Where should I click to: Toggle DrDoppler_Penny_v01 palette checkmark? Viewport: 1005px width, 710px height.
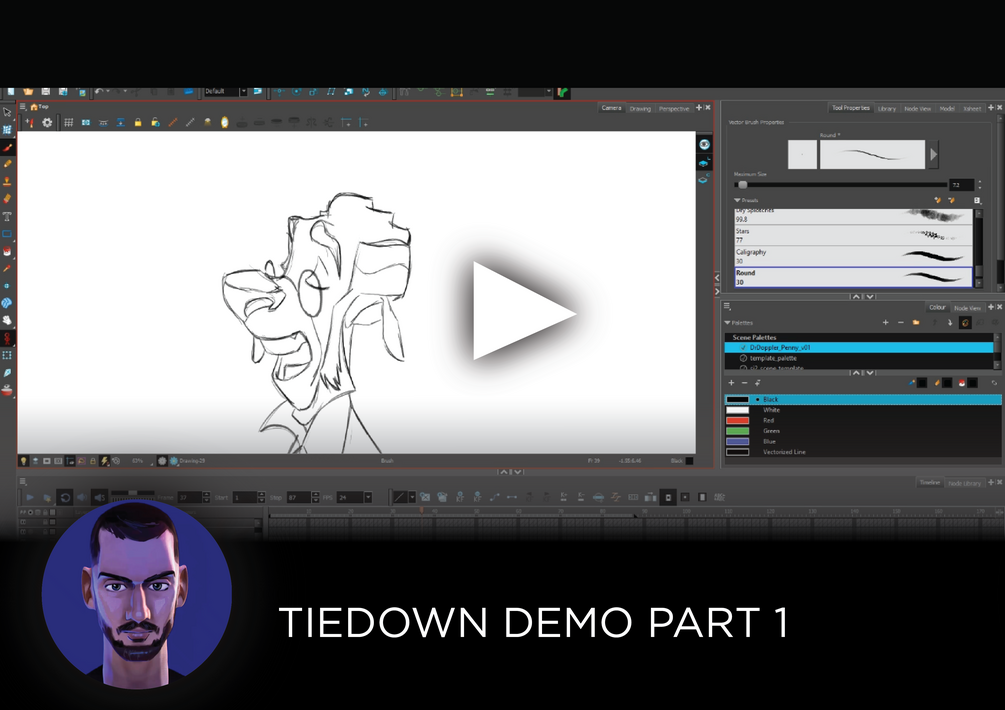click(743, 347)
